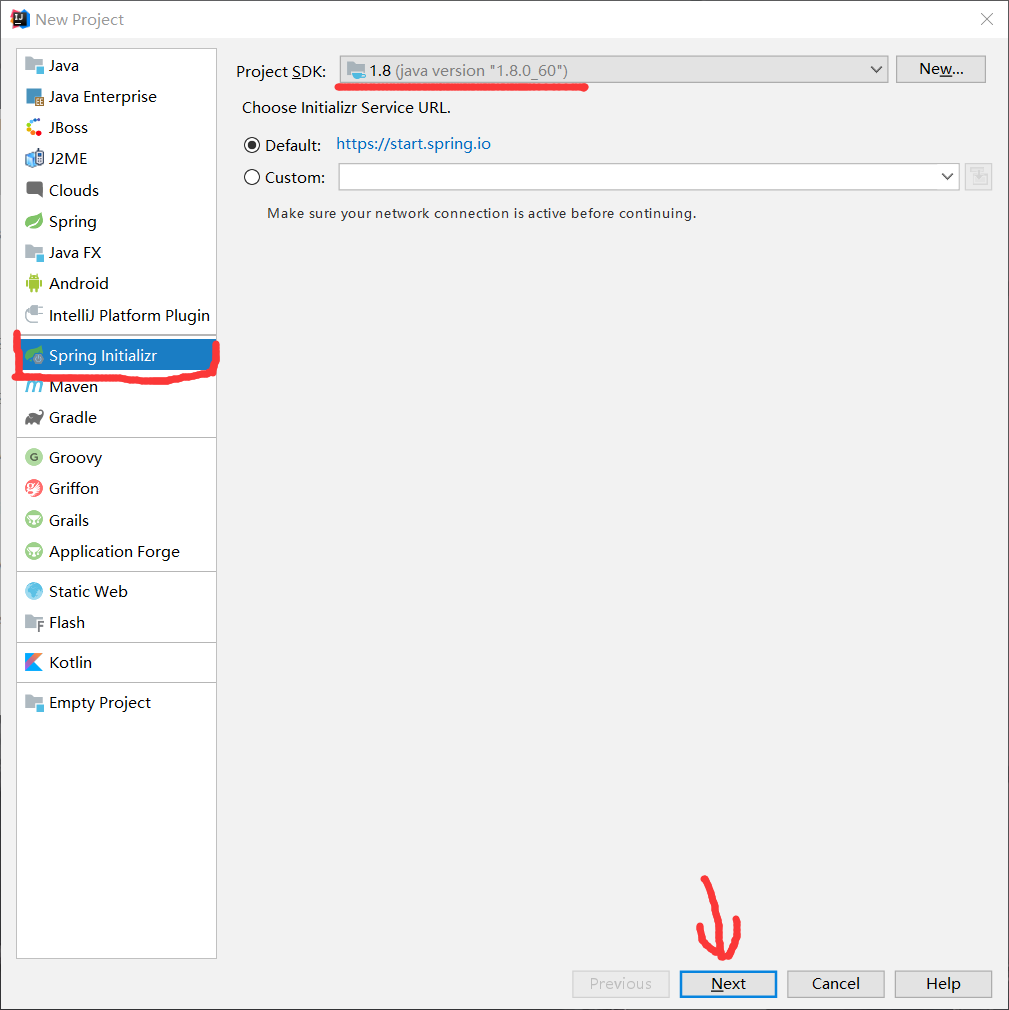Screen dimensions: 1009x1010
Task: Expand the Custom URL combo box
Action: [947, 177]
